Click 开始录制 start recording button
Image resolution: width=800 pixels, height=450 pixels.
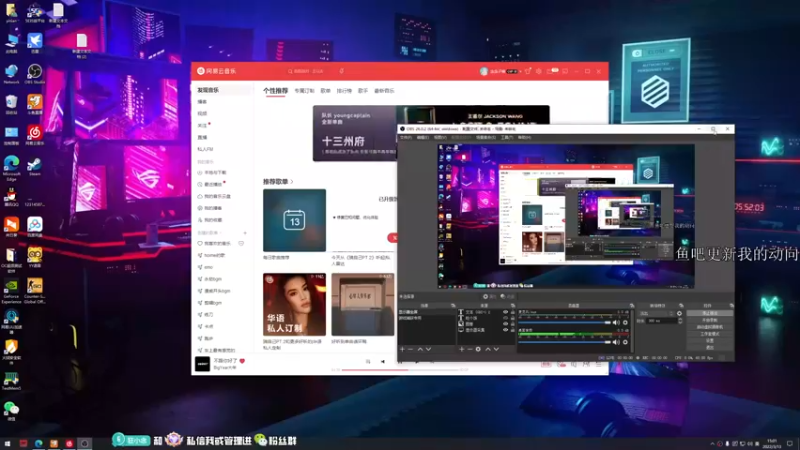(709, 320)
